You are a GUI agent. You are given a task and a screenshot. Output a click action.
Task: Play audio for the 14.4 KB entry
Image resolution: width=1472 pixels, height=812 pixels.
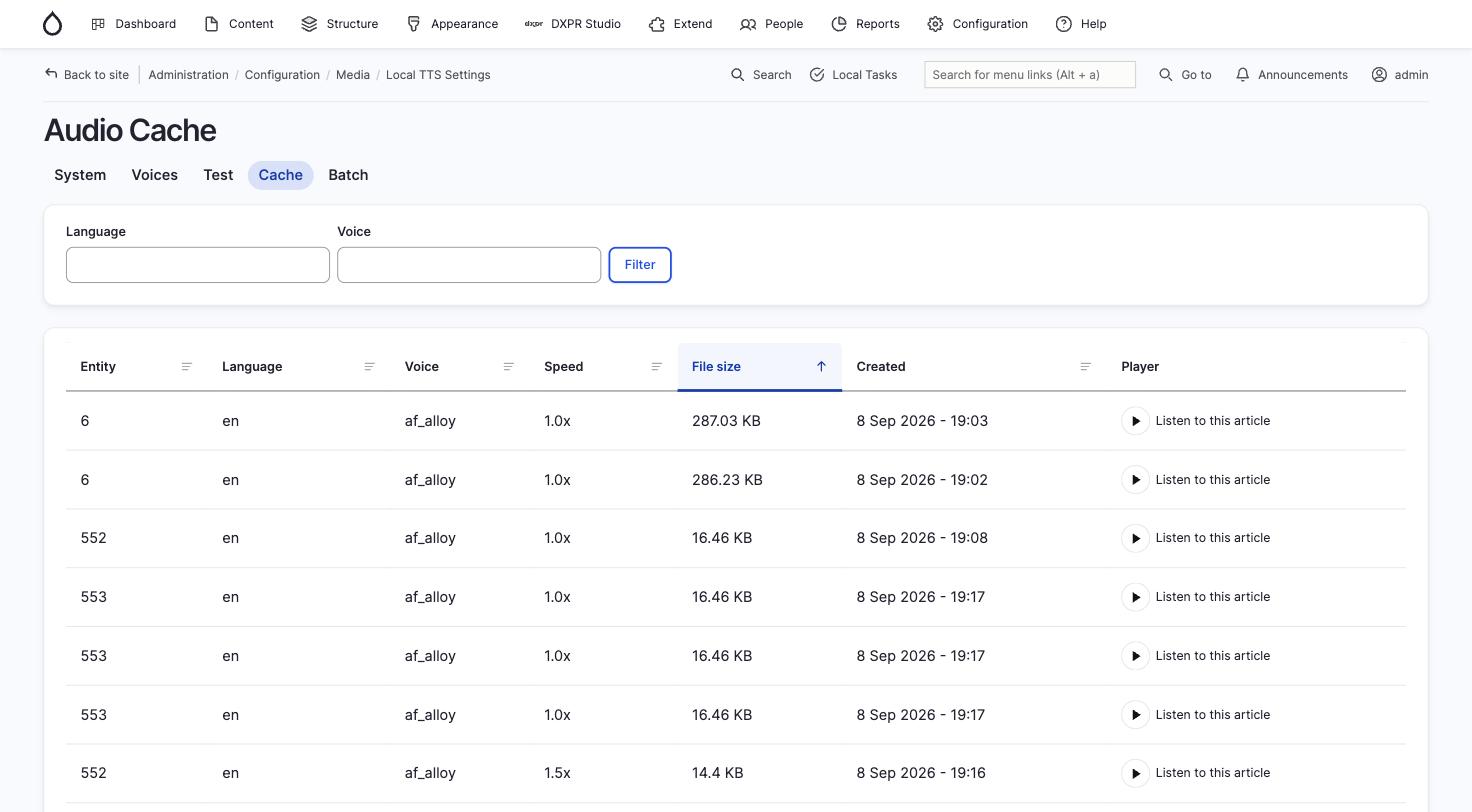click(1135, 773)
